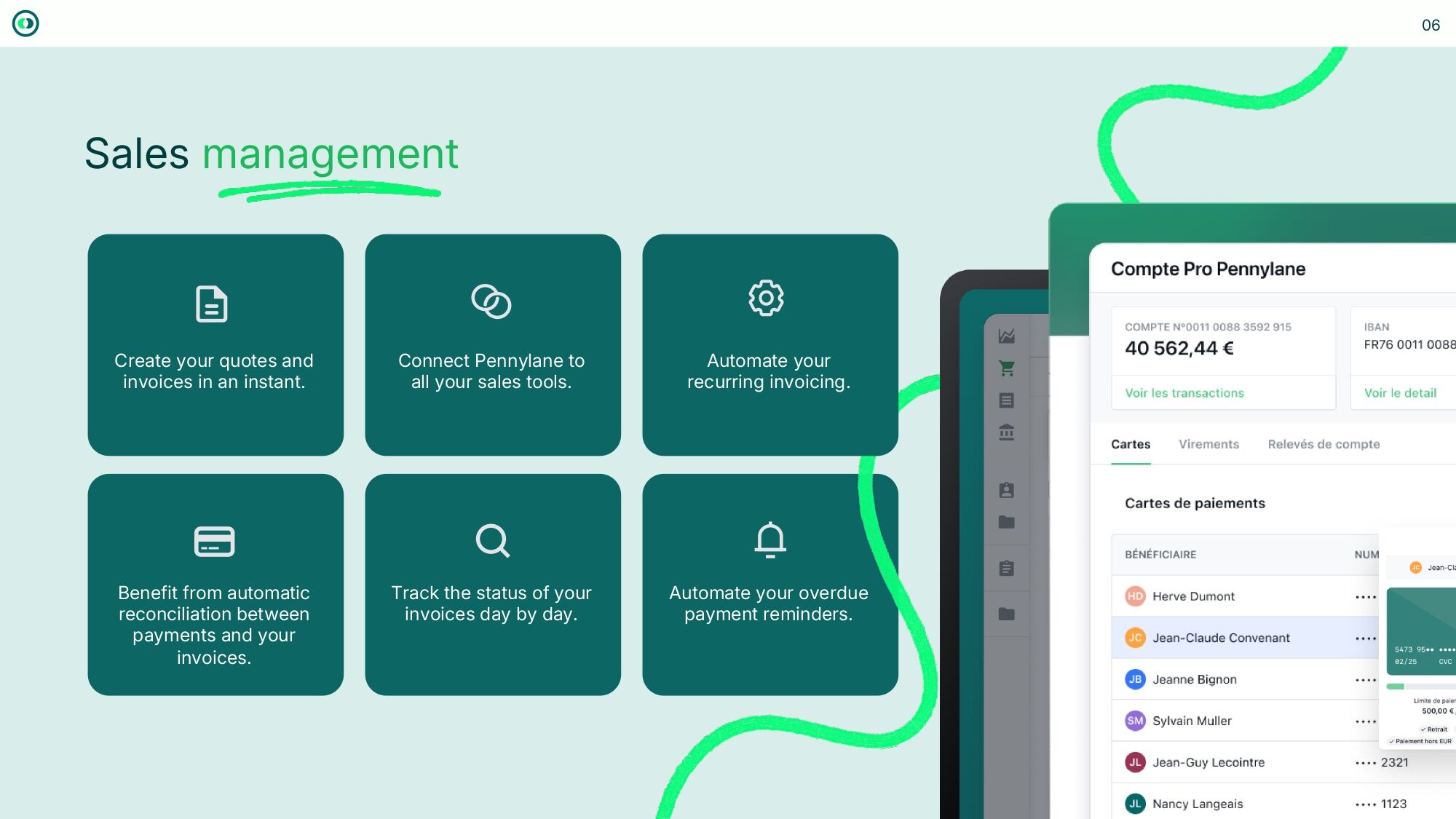Open the contact badge sidebar icon

[1007, 491]
